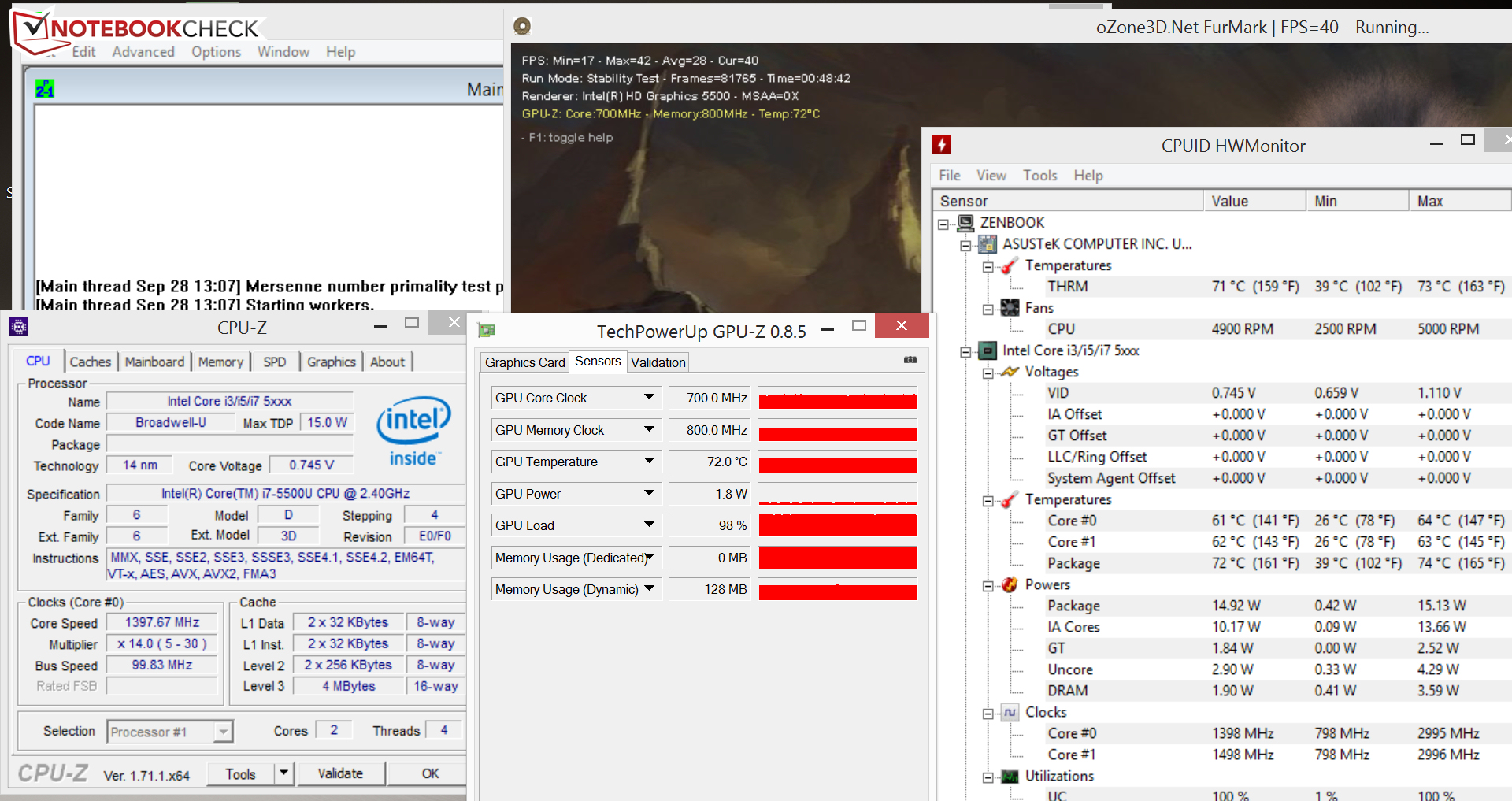Collapse the Voltages tree node
Viewport: 1512px width, 801px height.
[x=988, y=373]
